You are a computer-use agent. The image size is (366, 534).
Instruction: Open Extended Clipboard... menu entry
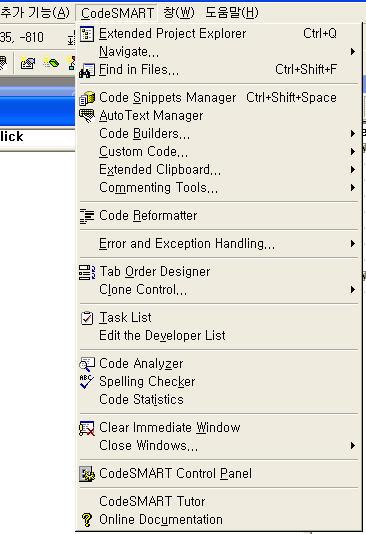[219, 170]
